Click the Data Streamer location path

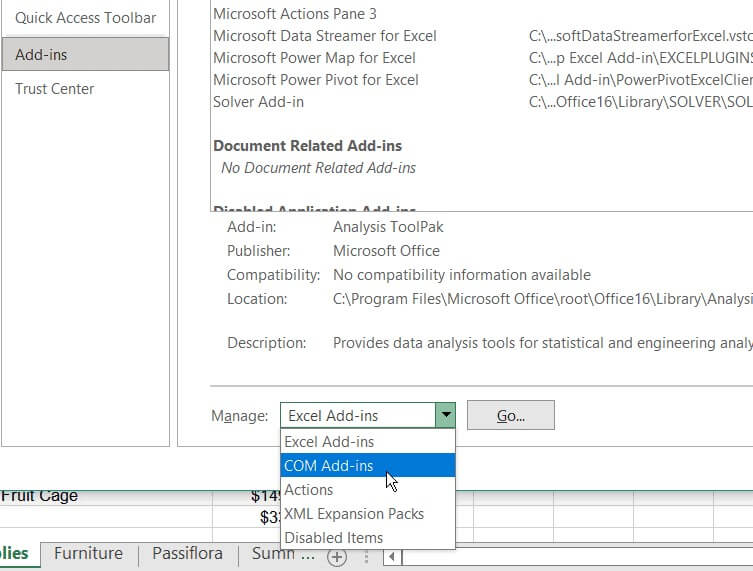click(x=641, y=36)
